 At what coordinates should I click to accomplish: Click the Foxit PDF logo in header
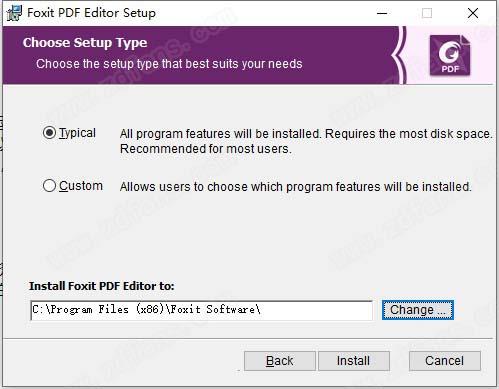450,56
